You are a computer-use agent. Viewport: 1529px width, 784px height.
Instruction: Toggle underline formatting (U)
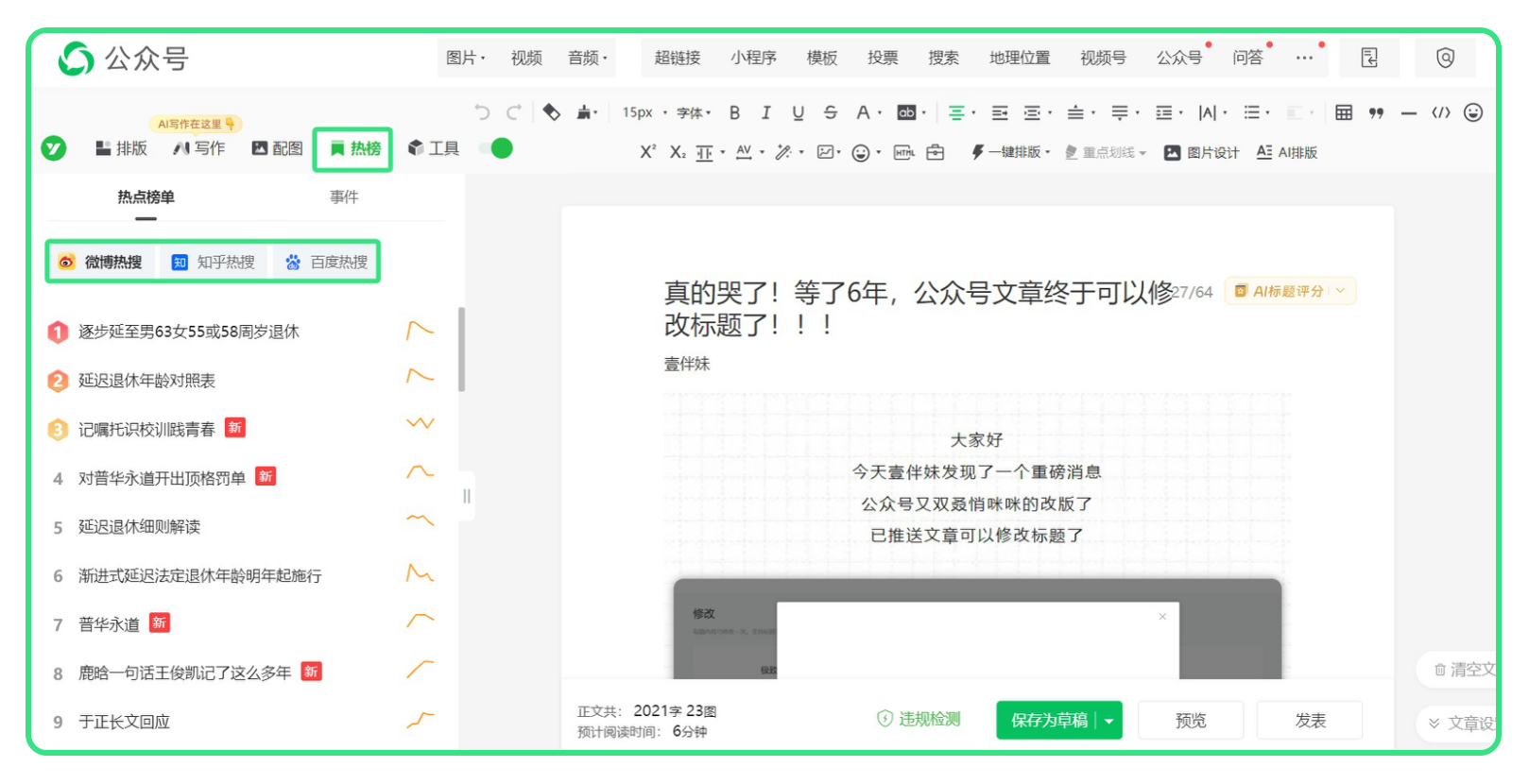799,112
